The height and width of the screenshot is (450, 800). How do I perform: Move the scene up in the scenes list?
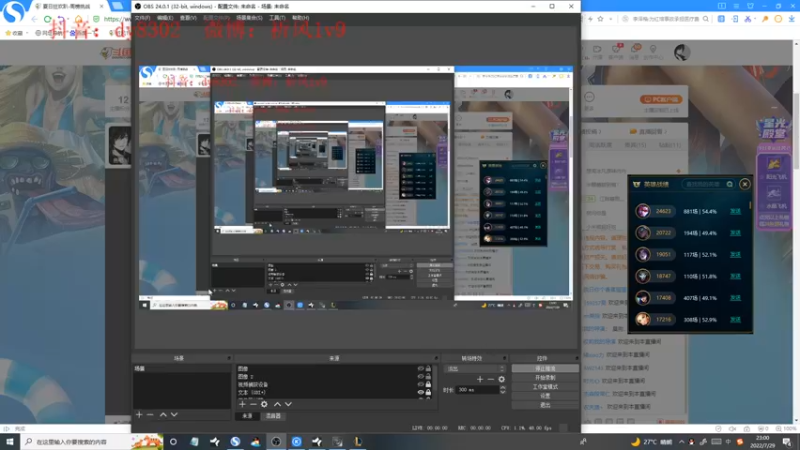click(163, 415)
